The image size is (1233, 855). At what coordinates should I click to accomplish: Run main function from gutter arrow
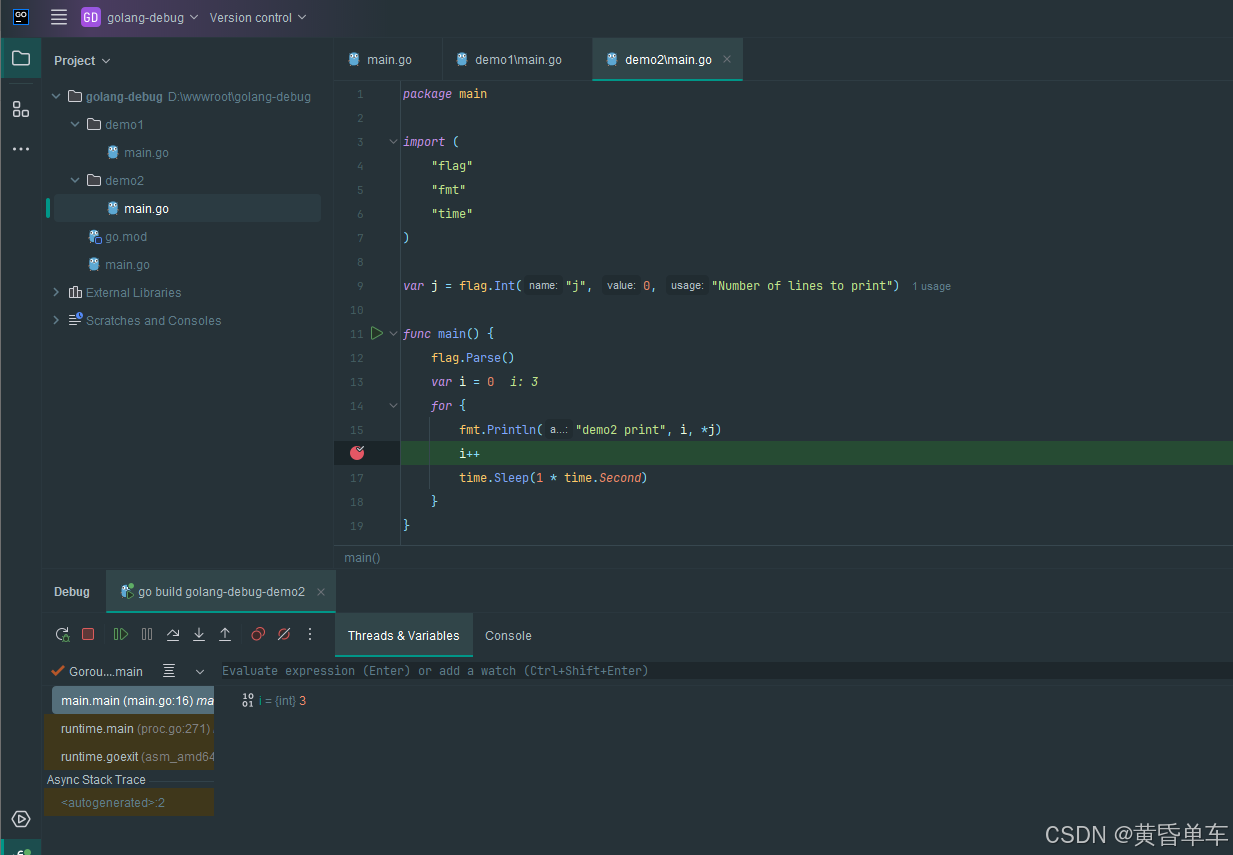coord(377,333)
